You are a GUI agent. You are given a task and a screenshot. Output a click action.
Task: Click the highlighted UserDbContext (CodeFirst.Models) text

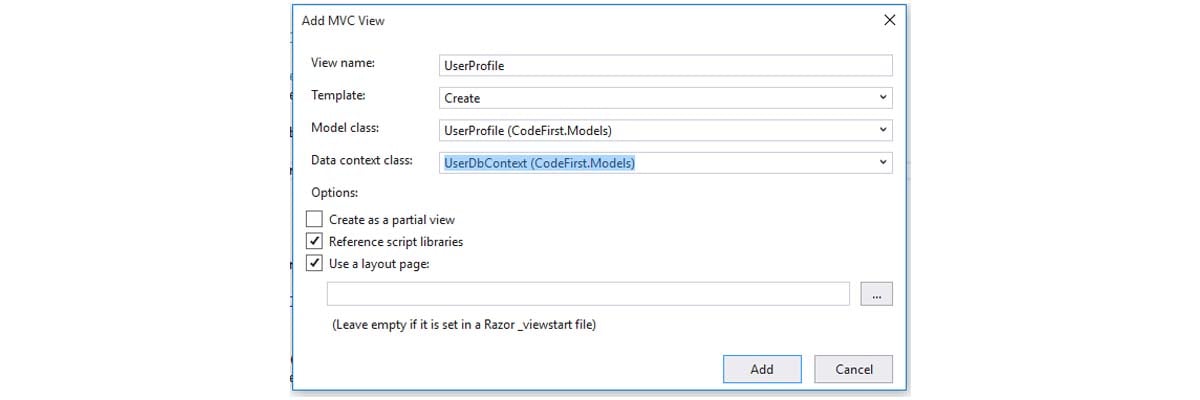[x=539, y=162]
